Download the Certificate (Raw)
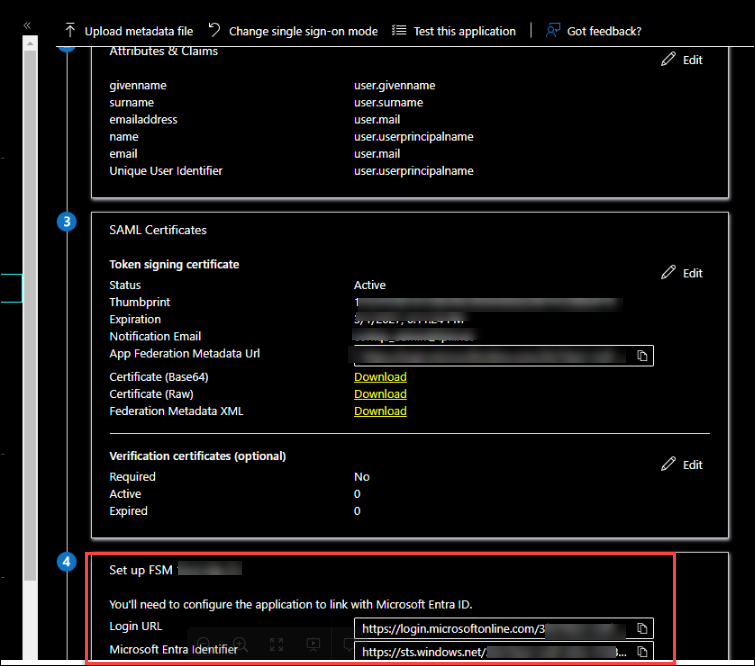Viewport: 755px width, 666px height. [x=380, y=394]
